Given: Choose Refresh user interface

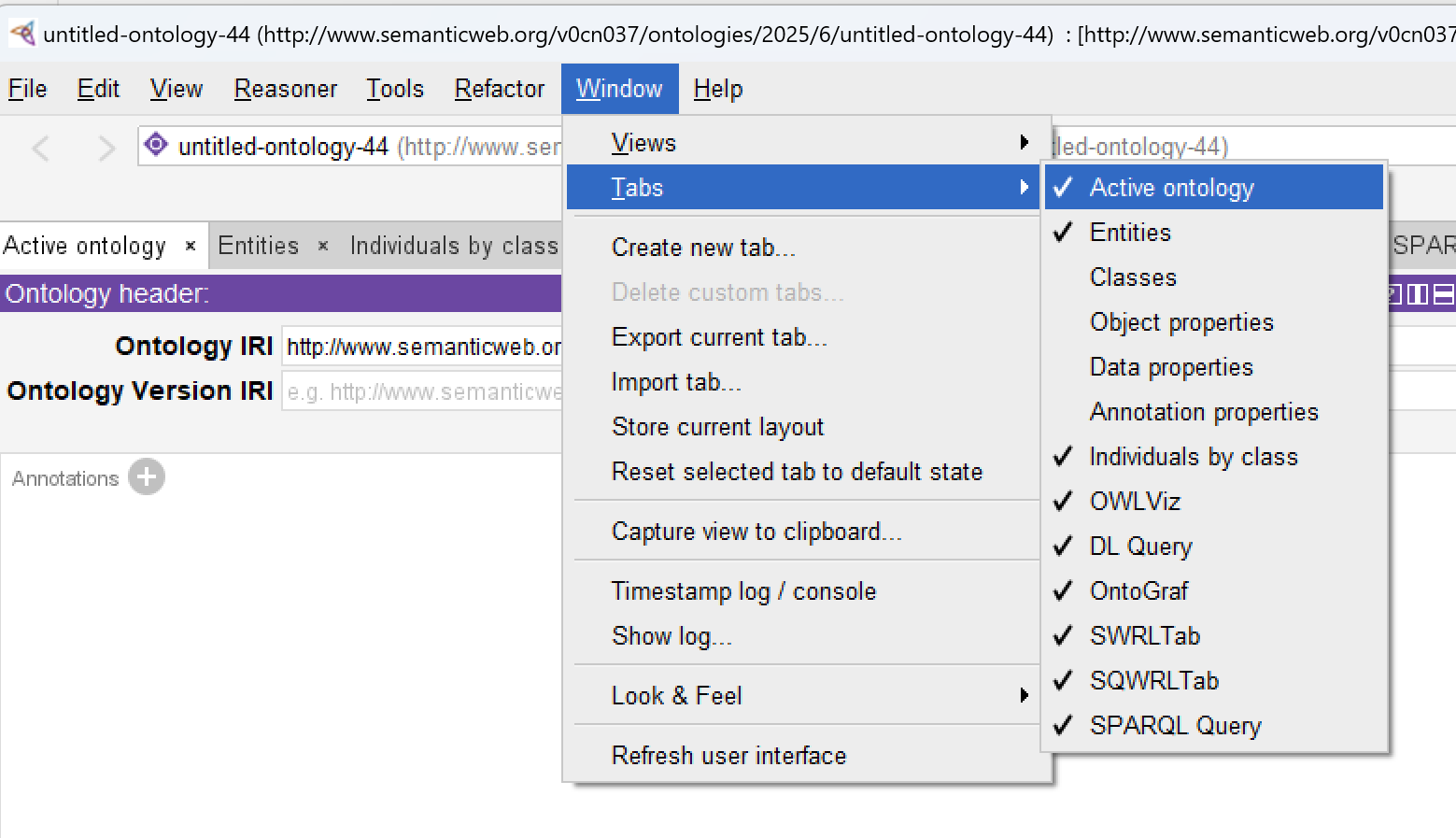Looking at the screenshot, I should tap(804, 755).
